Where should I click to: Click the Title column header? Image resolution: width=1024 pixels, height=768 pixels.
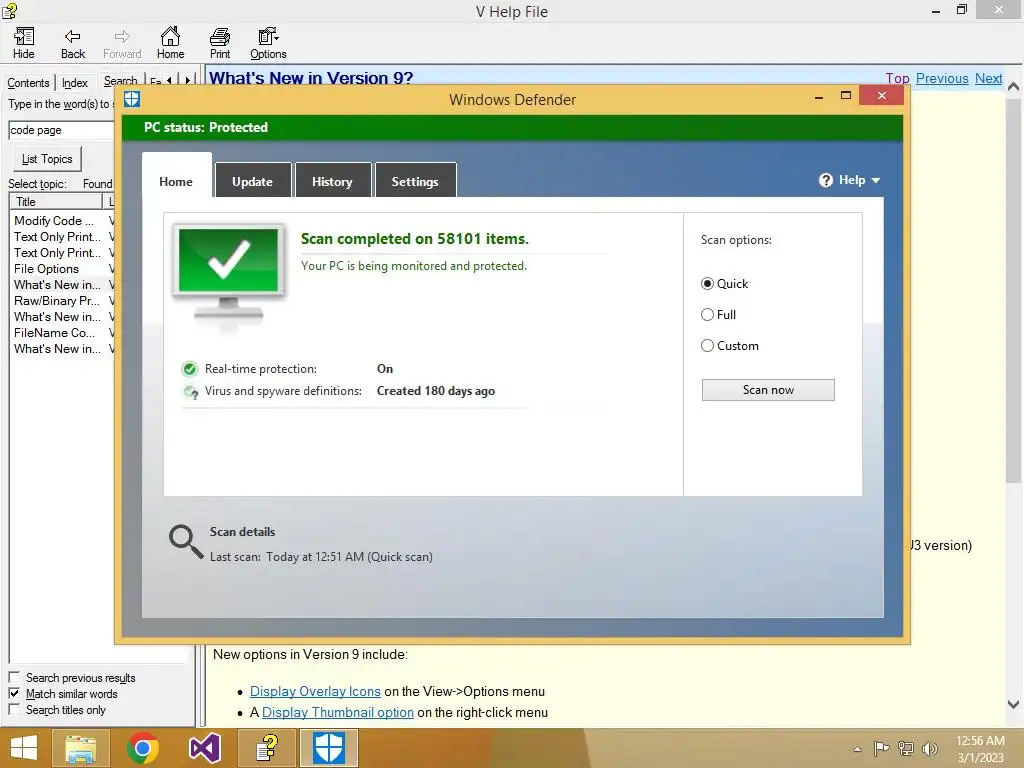(x=56, y=202)
